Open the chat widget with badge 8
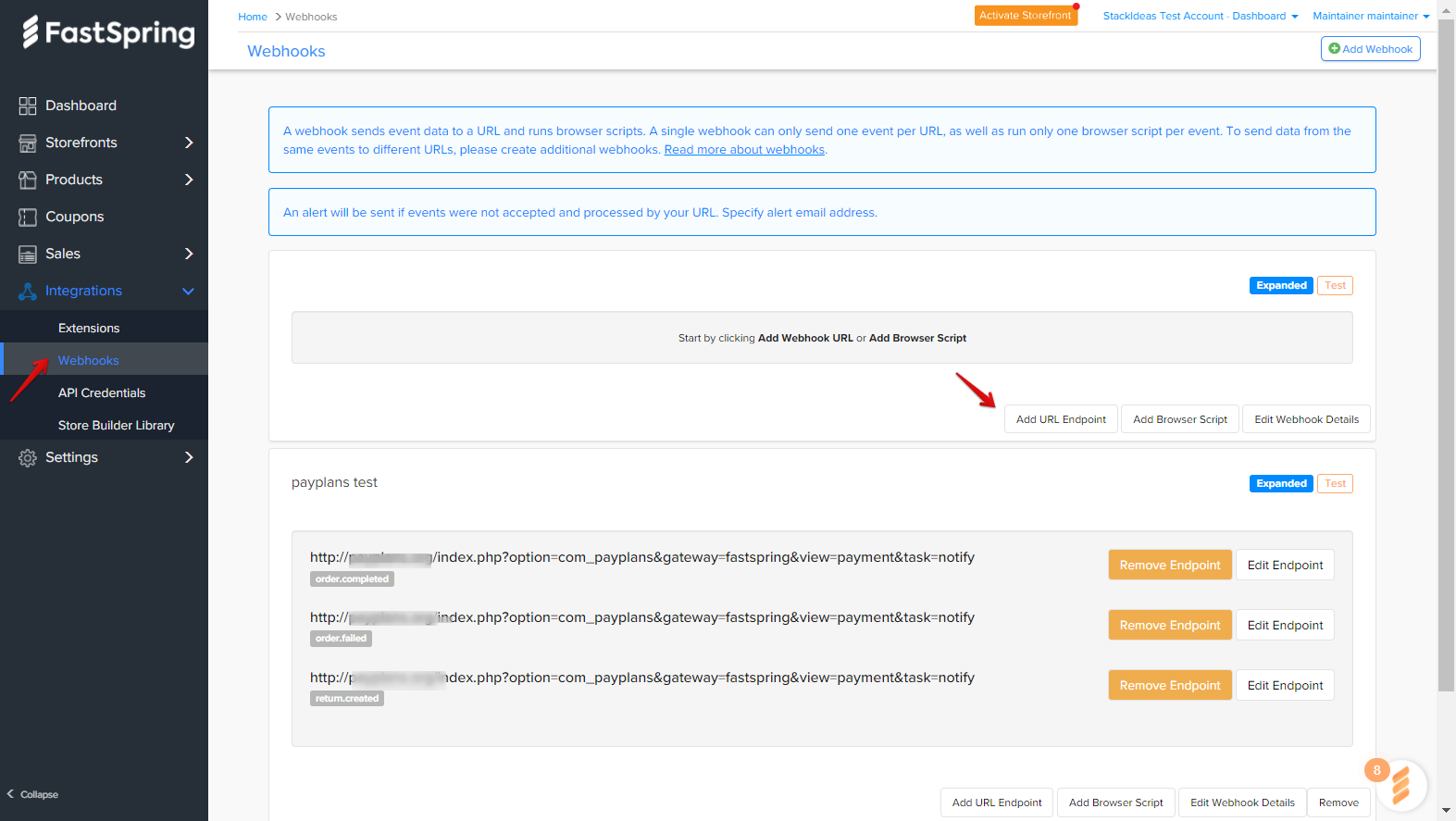 (x=1400, y=785)
